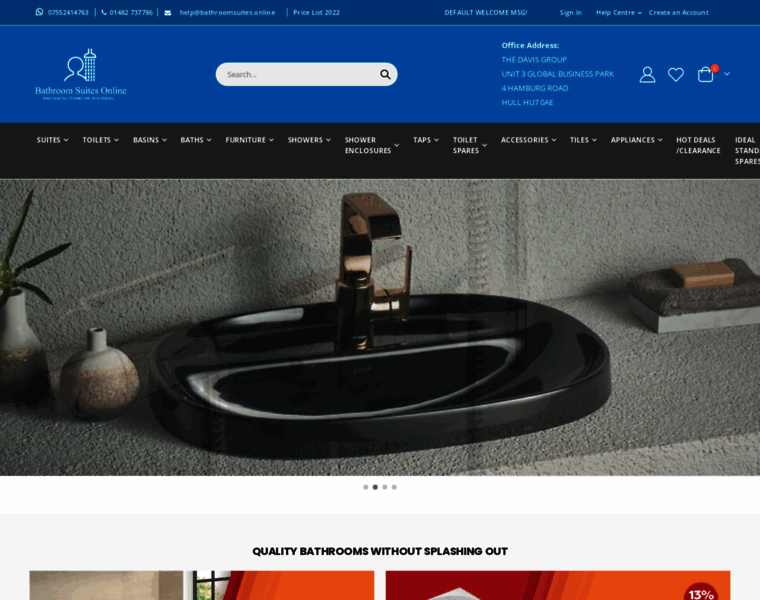Click '4 HAMBURG ROAD' address line
Image resolution: width=760 pixels, height=600 pixels.
click(x=535, y=88)
